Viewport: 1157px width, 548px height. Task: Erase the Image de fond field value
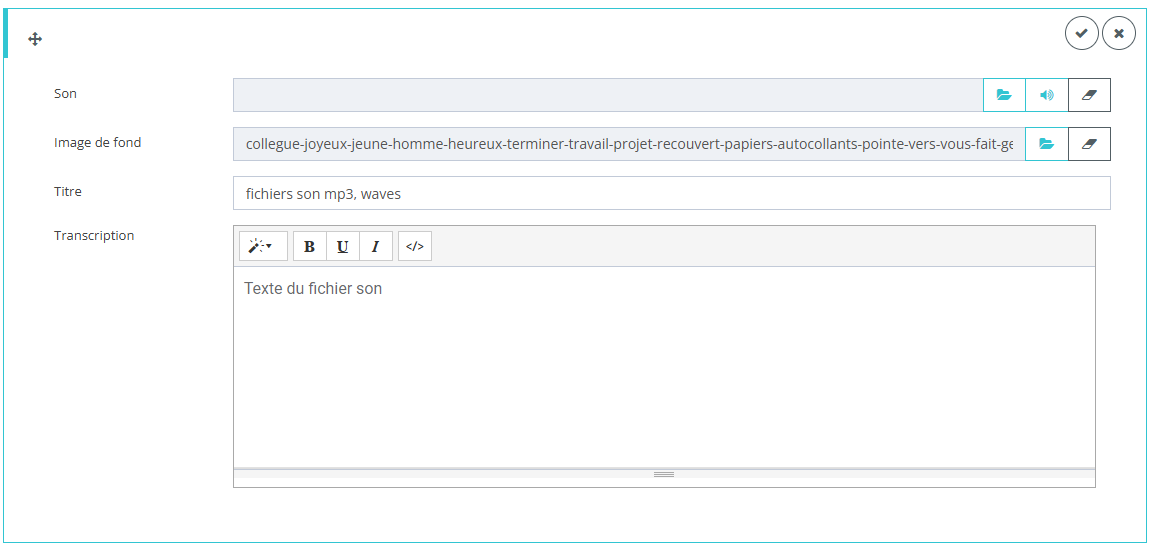(1089, 144)
